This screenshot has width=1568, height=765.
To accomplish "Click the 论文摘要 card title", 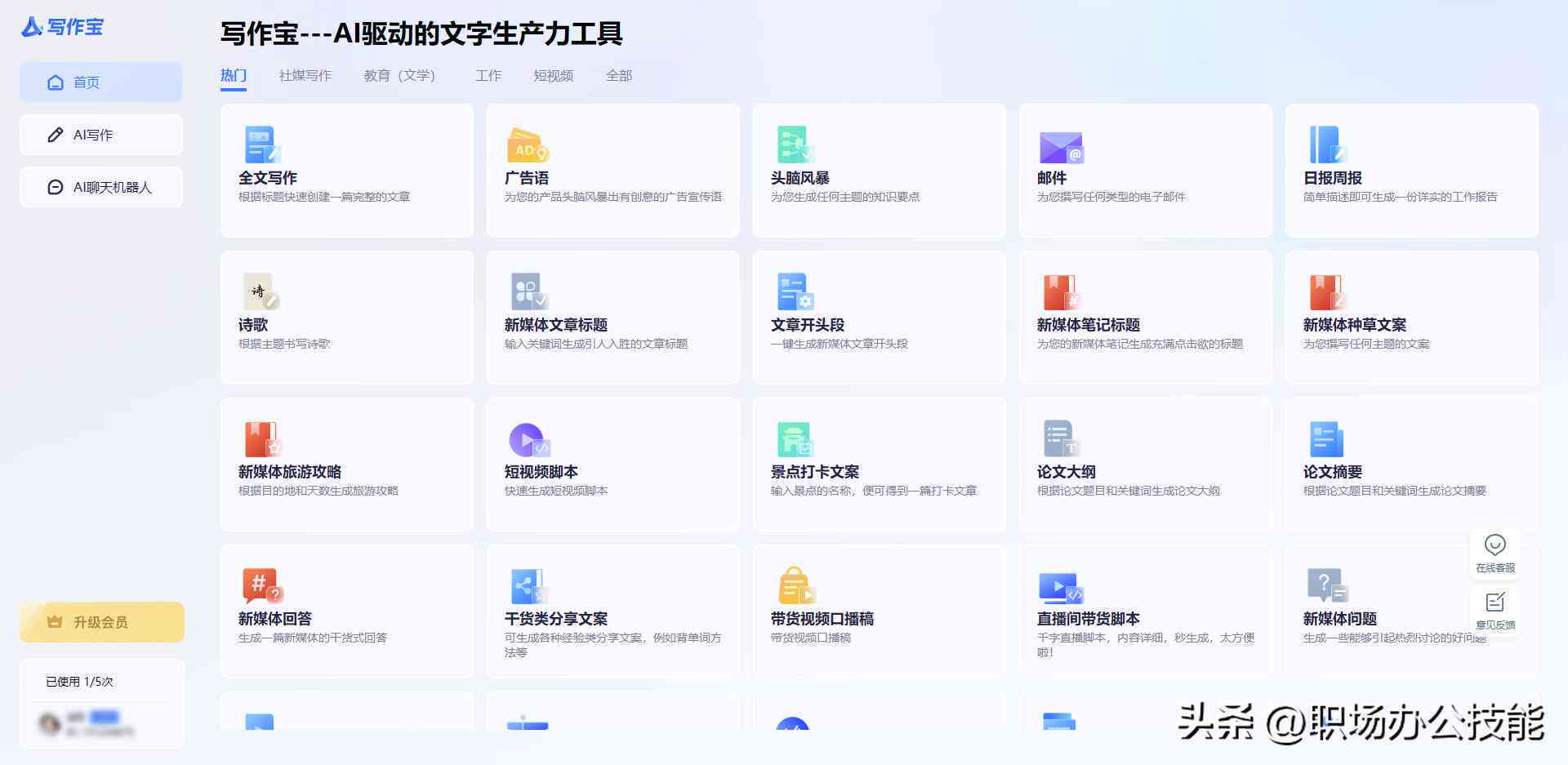I will [1333, 472].
